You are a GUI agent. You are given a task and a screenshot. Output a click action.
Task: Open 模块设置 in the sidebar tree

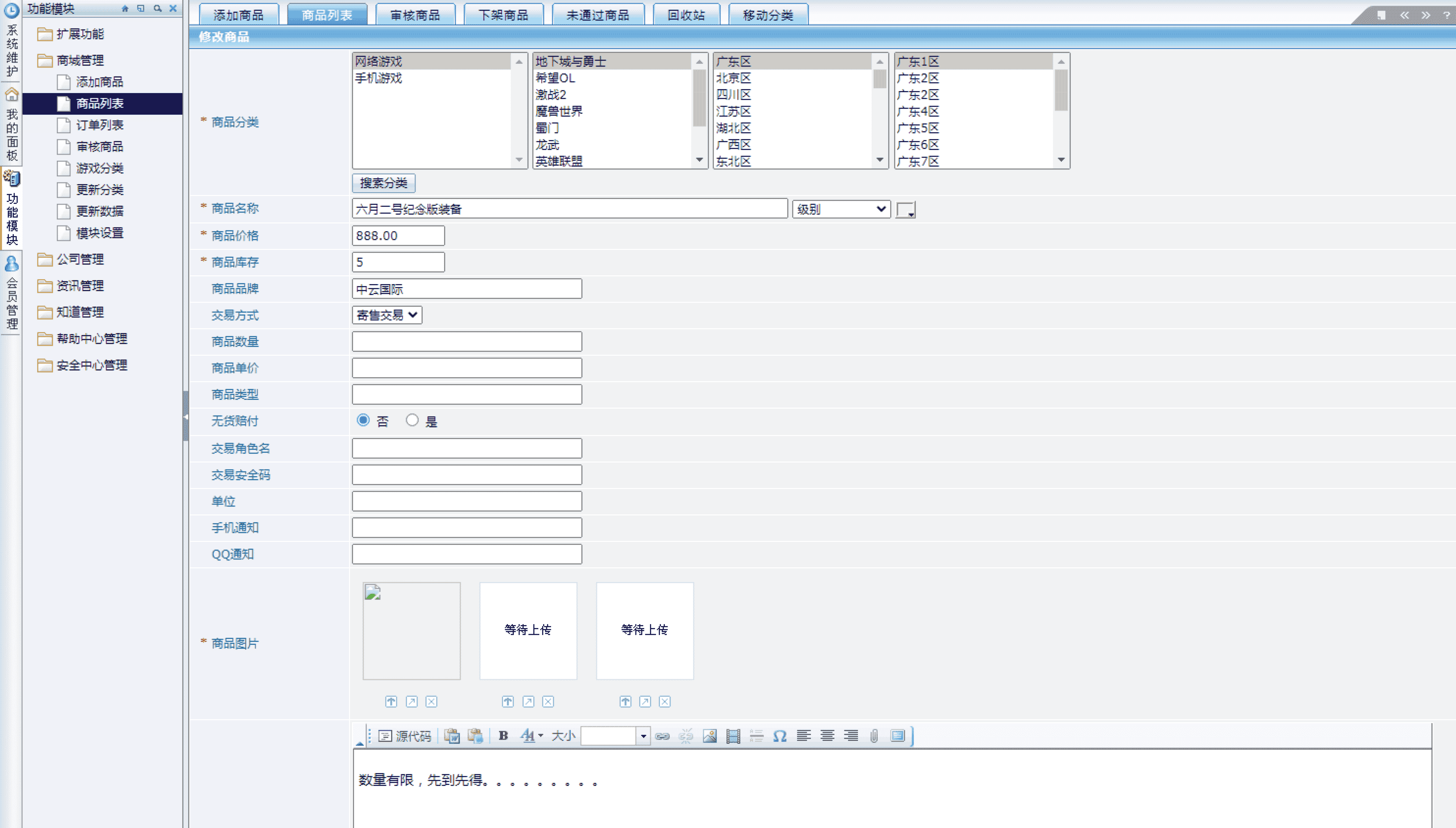(100, 233)
